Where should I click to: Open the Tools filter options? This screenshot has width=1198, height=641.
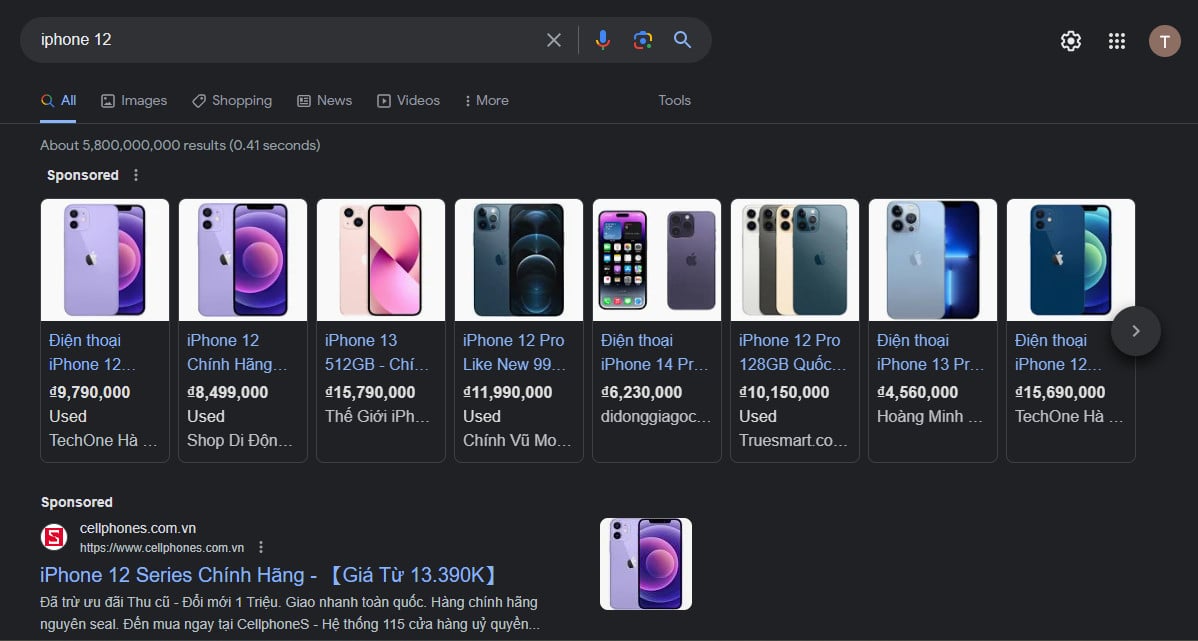coord(675,101)
